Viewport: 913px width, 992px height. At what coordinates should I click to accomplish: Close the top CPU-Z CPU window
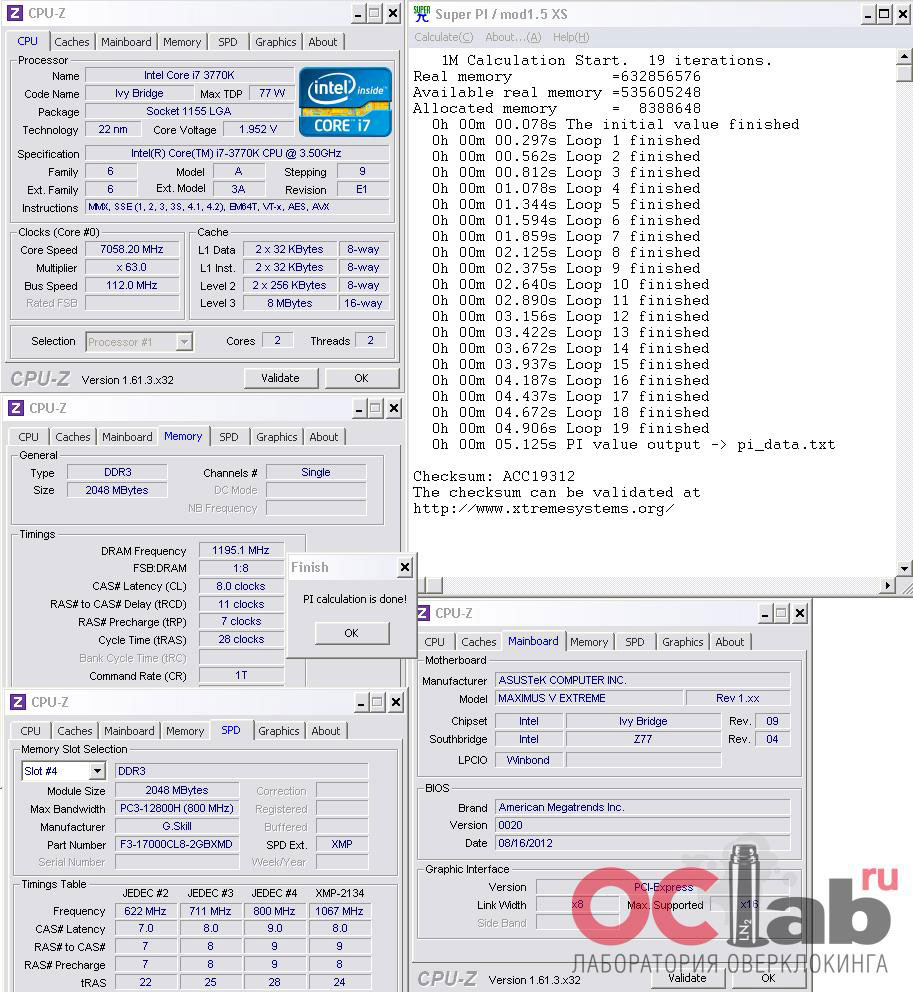[393, 13]
